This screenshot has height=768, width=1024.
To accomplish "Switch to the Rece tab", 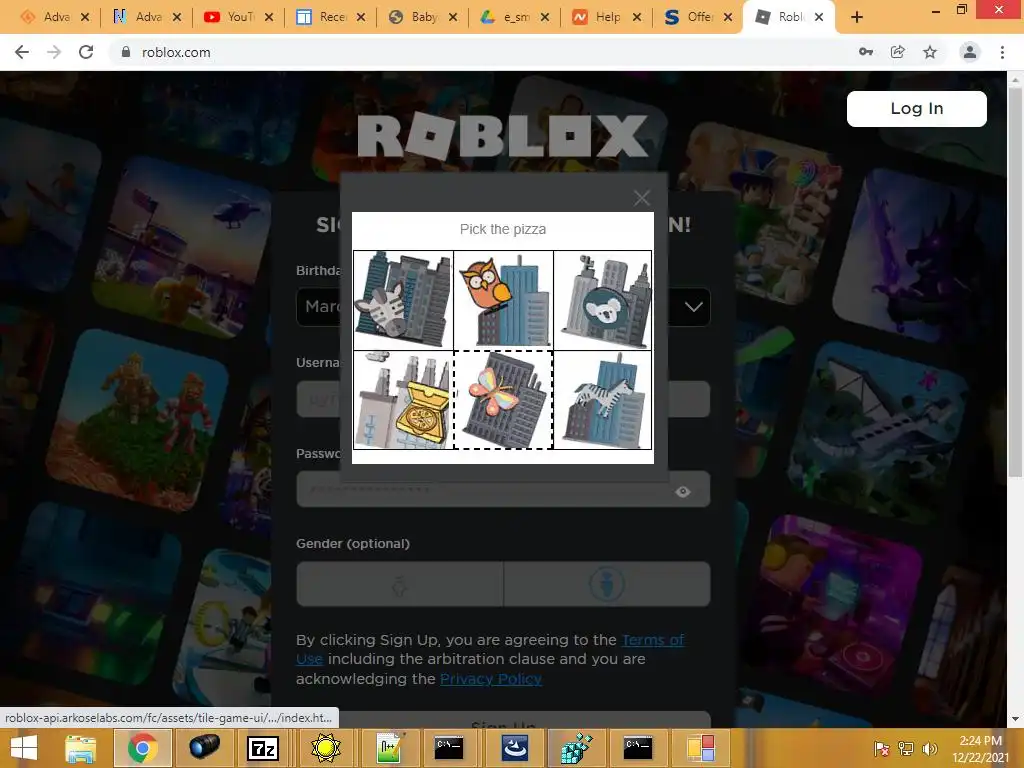I will (321, 17).
